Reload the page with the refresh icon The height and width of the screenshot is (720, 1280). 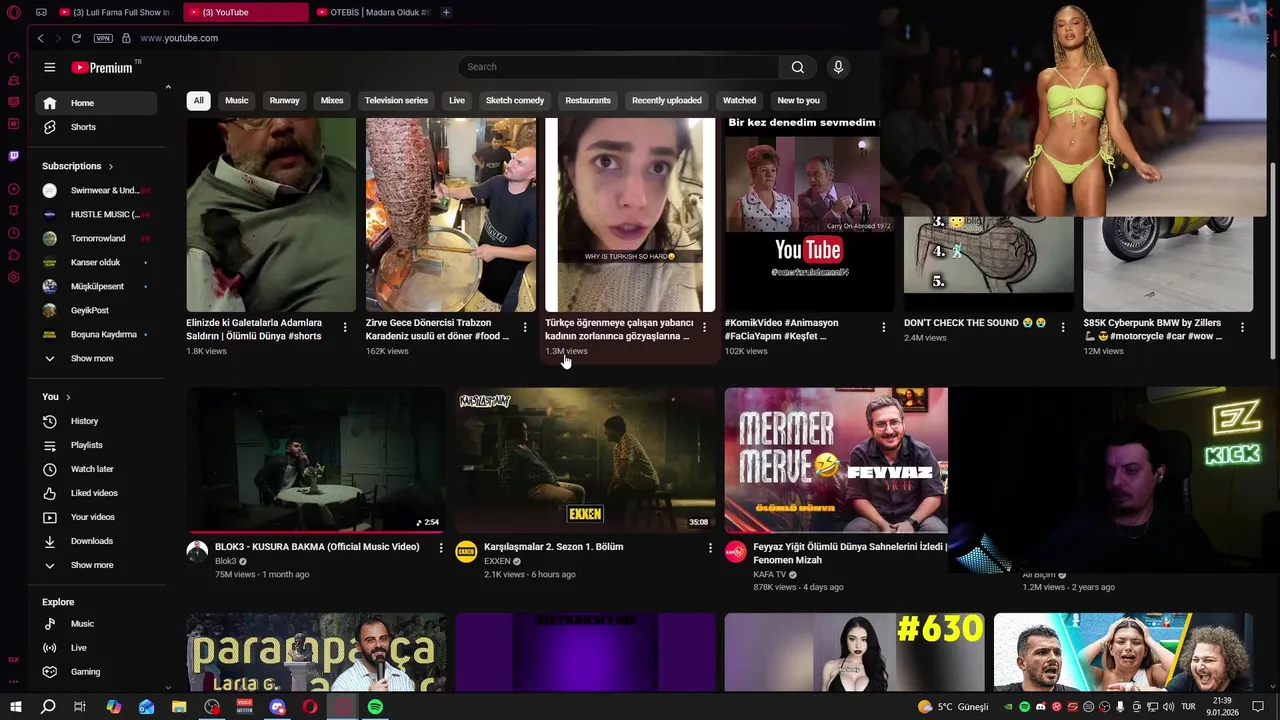(76, 38)
